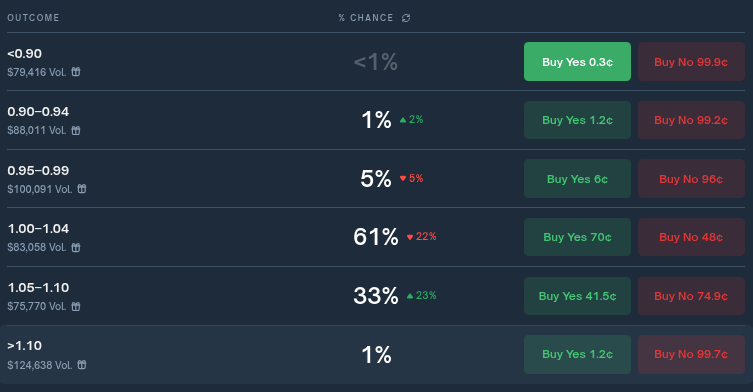The width and height of the screenshot is (753, 392).
Task: Select Buy No 74.9¢ button
Action: [691, 296]
